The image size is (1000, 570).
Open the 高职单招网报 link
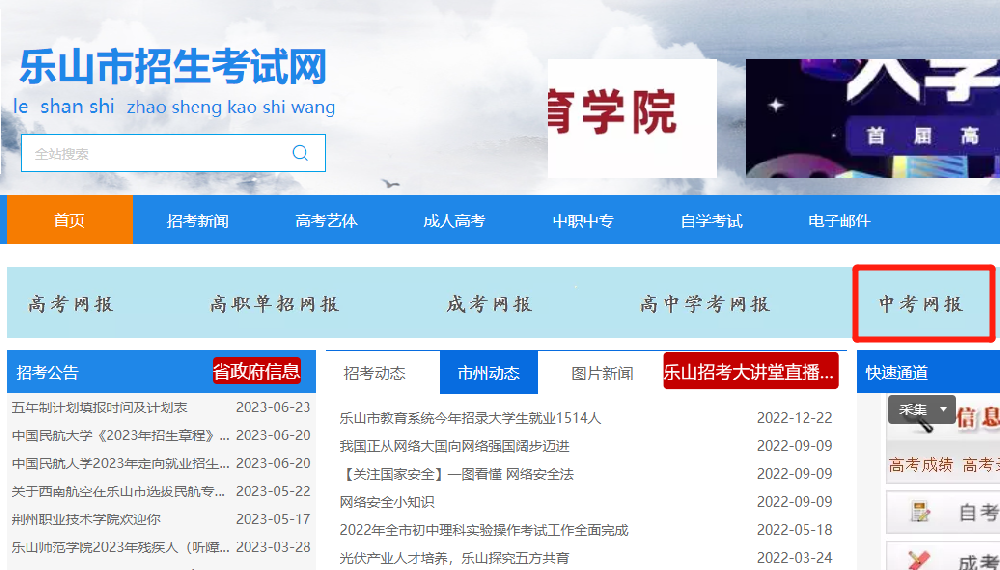click(x=275, y=304)
